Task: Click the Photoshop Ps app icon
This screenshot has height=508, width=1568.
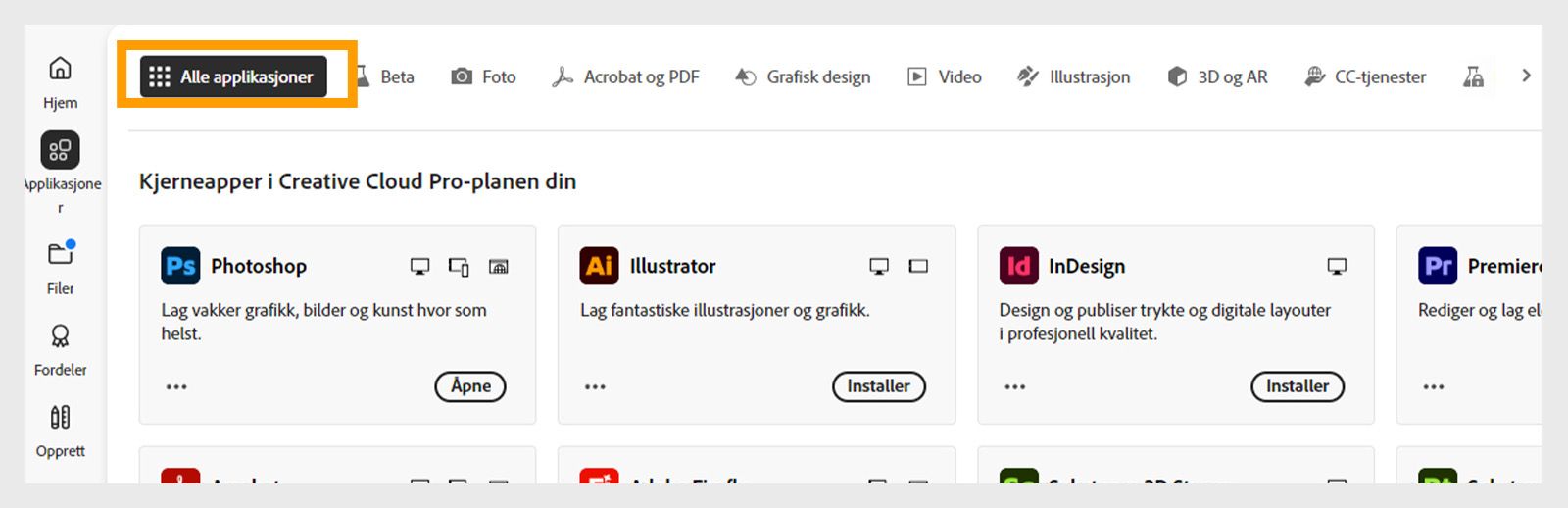Action: (180, 266)
